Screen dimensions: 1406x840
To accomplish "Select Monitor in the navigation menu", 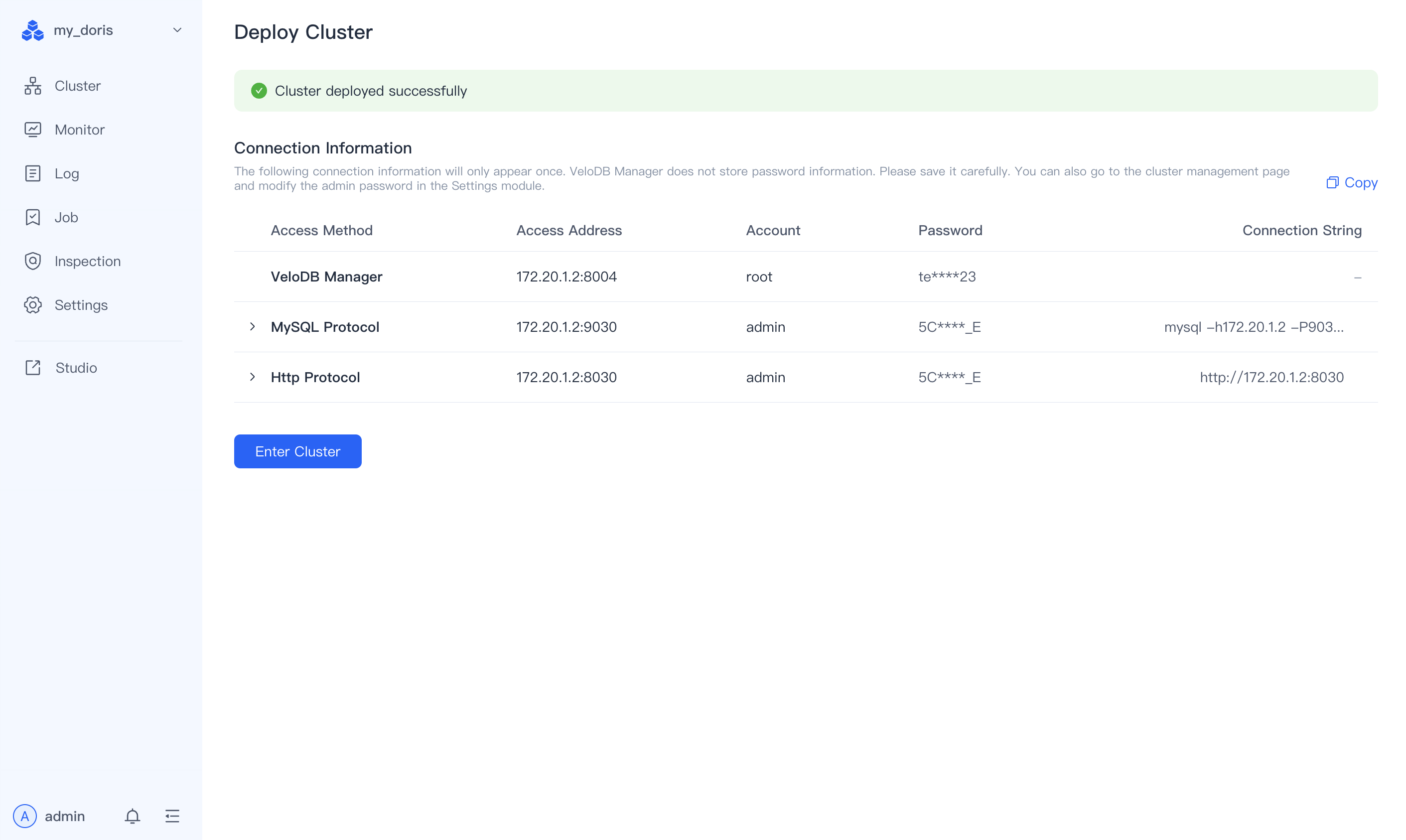I will coord(80,129).
